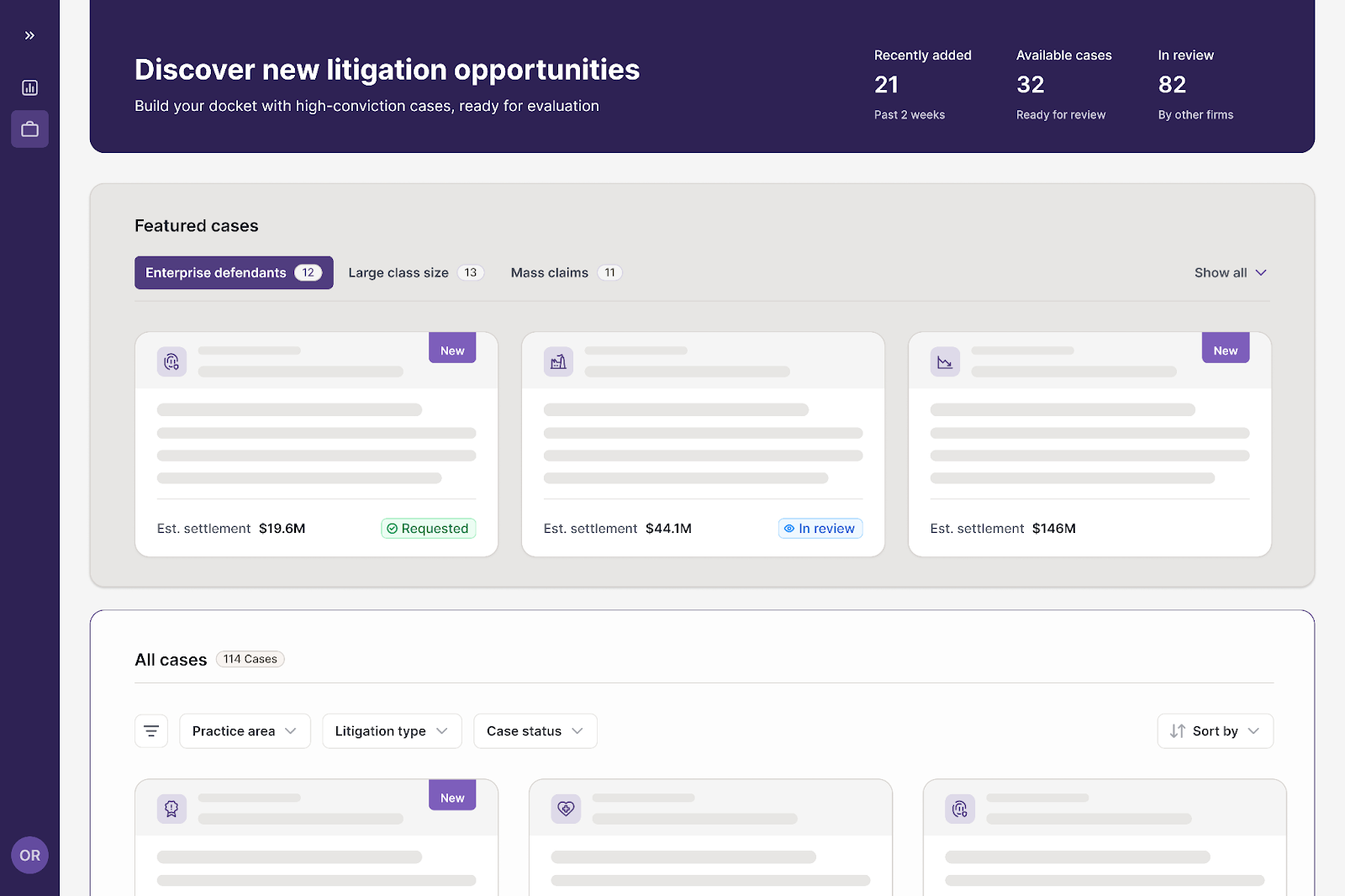Click fingerprint icon on the $19.6M case card
This screenshot has height=896, width=1345.
[x=171, y=361]
